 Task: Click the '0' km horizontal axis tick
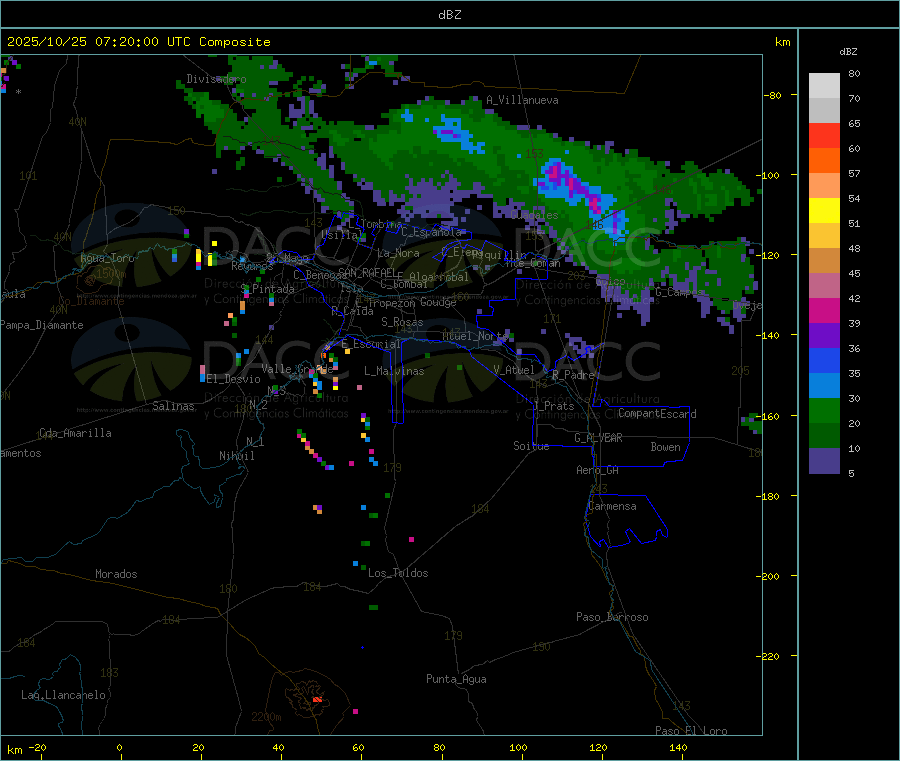coord(119,747)
